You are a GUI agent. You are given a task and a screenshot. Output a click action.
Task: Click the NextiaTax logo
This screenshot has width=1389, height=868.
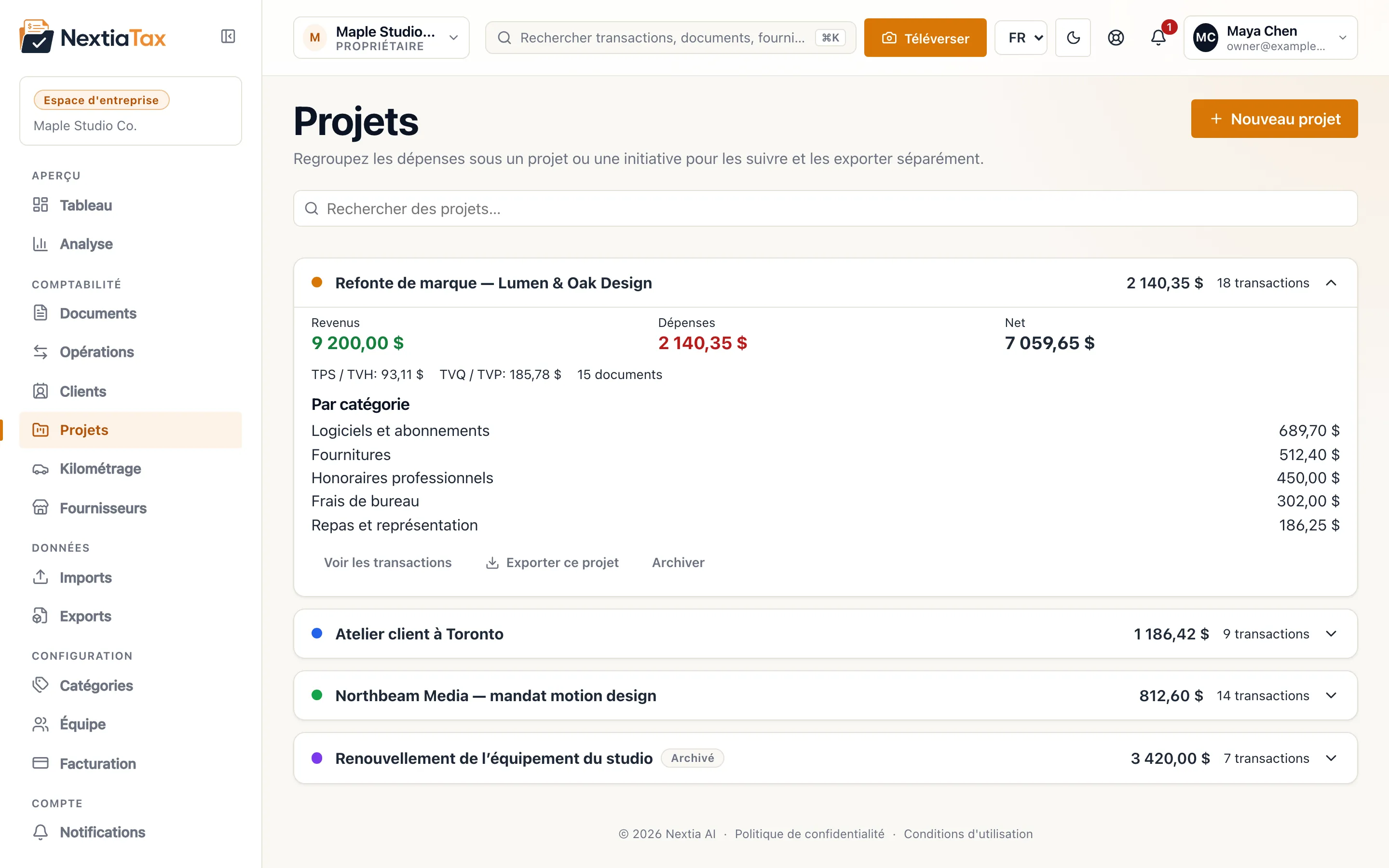click(93, 37)
